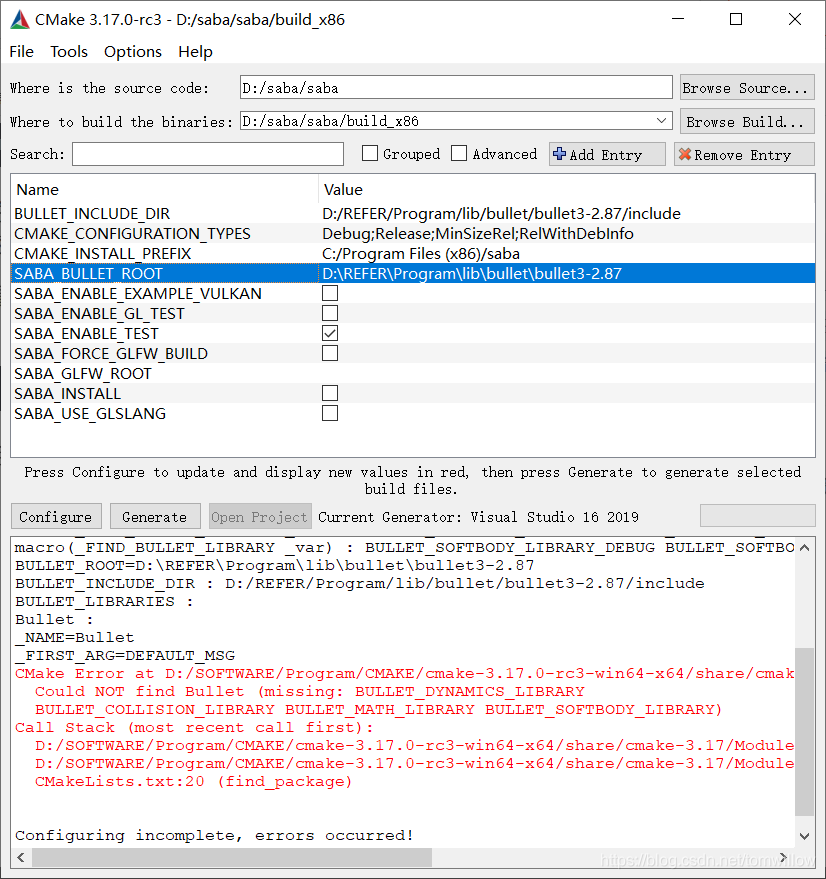Click the 'Call Stack (most recent call first):' line

coord(194,727)
